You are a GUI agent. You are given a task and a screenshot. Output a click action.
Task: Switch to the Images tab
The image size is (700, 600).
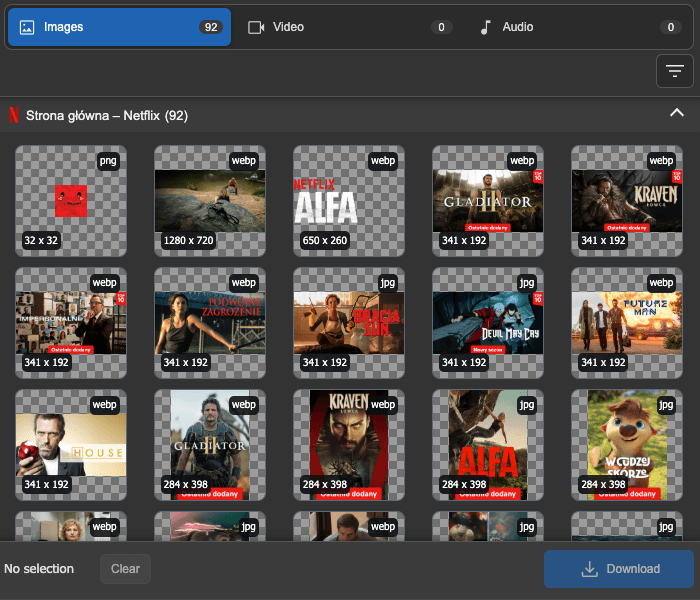coord(119,27)
